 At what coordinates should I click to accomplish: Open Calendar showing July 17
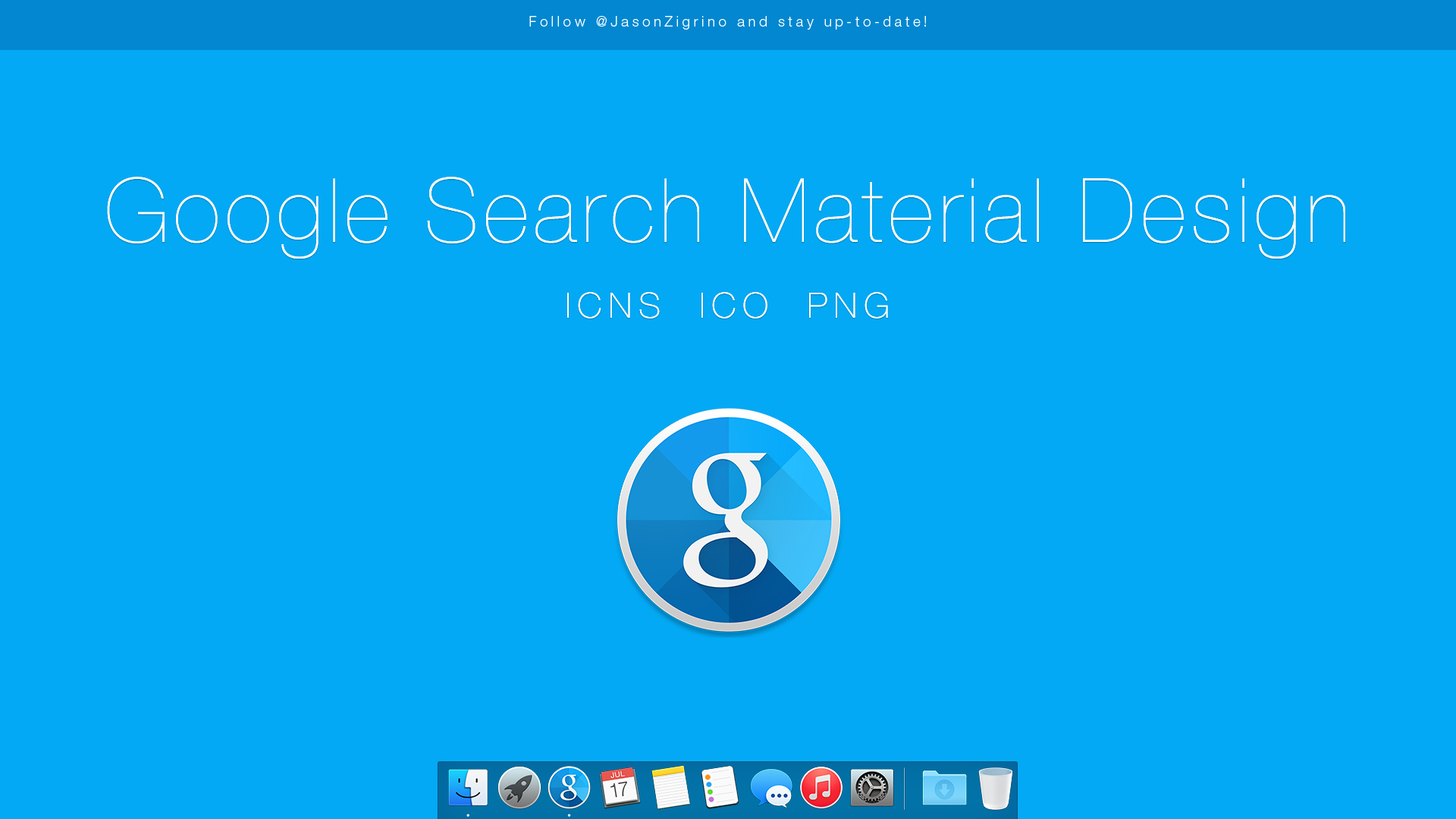click(619, 788)
